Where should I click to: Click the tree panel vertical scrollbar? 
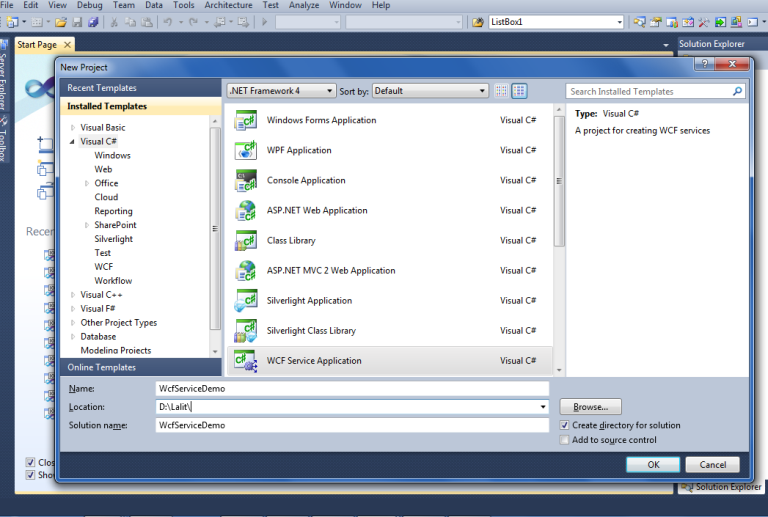[x=215, y=229]
